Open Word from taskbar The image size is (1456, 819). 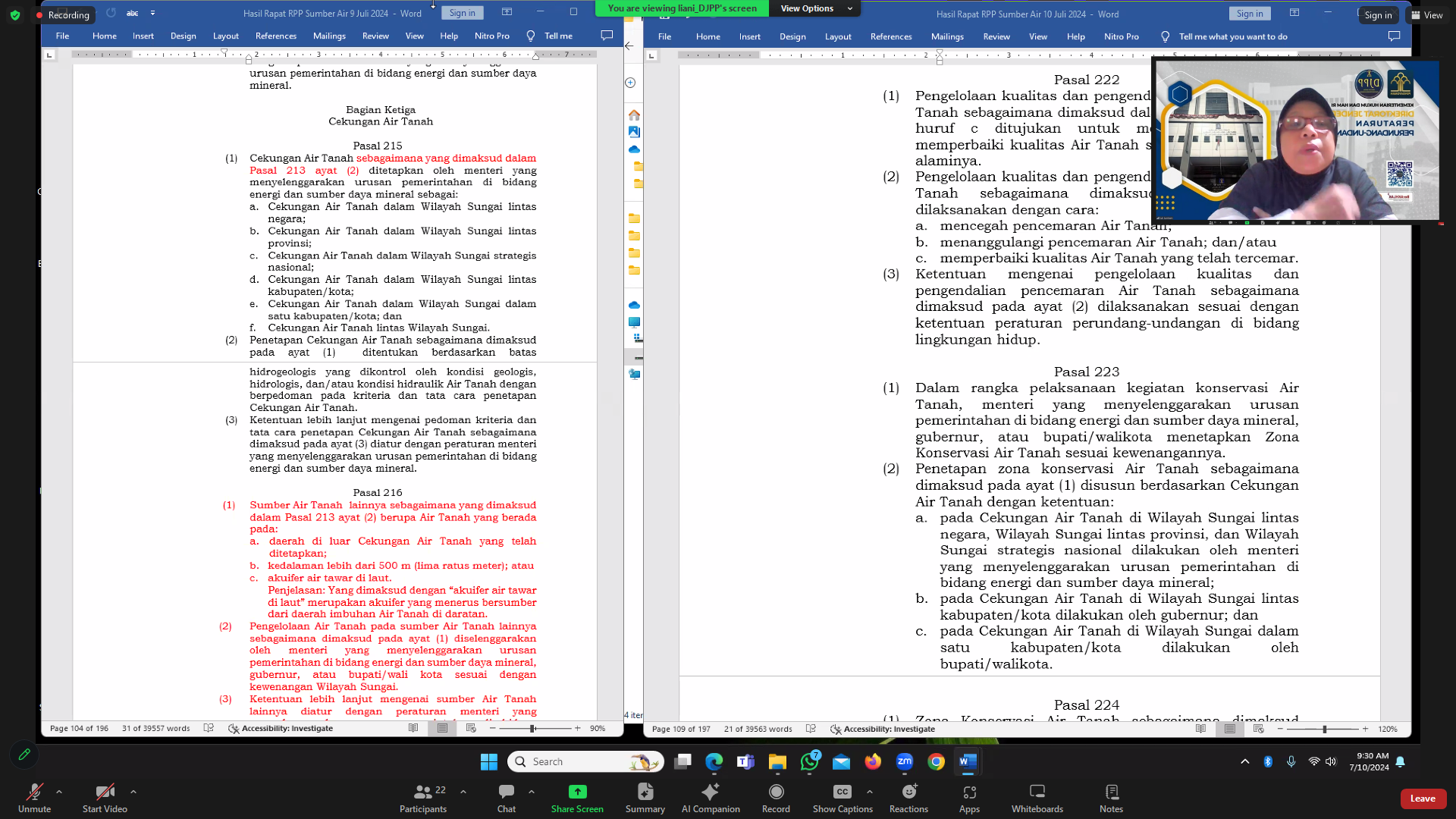pyautogui.click(x=968, y=761)
